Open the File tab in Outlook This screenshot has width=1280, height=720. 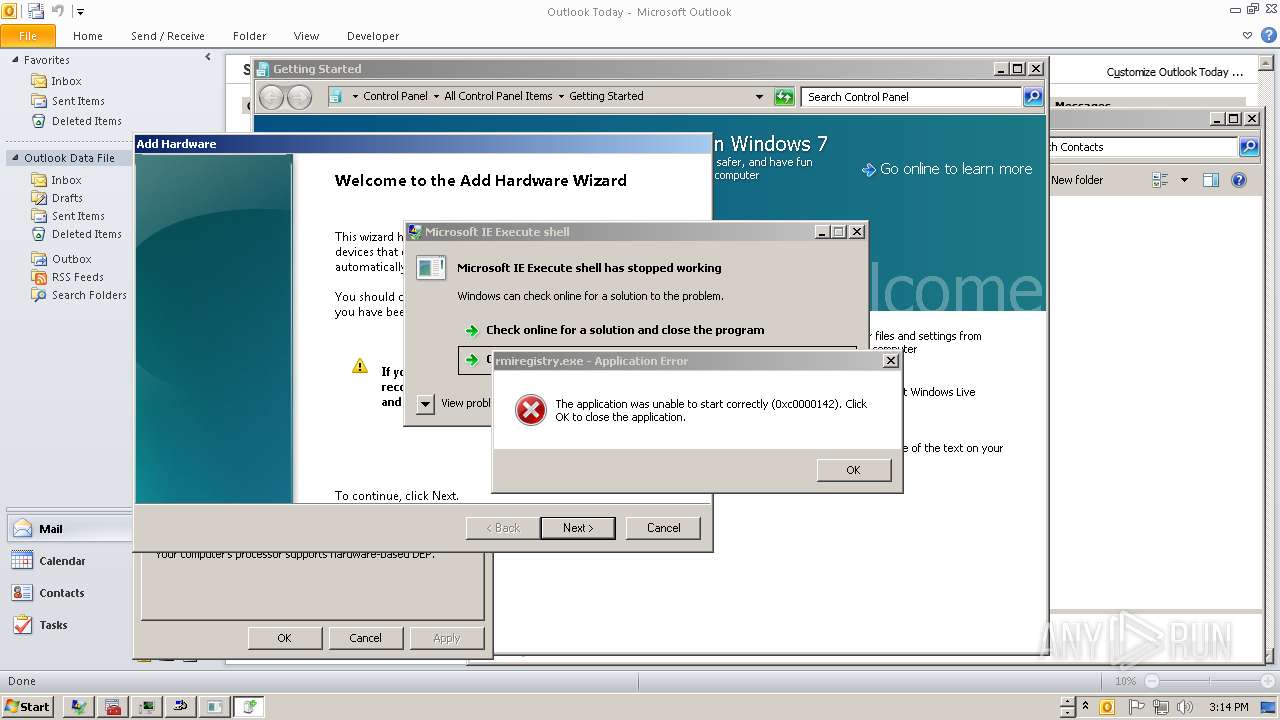click(x=28, y=36)
